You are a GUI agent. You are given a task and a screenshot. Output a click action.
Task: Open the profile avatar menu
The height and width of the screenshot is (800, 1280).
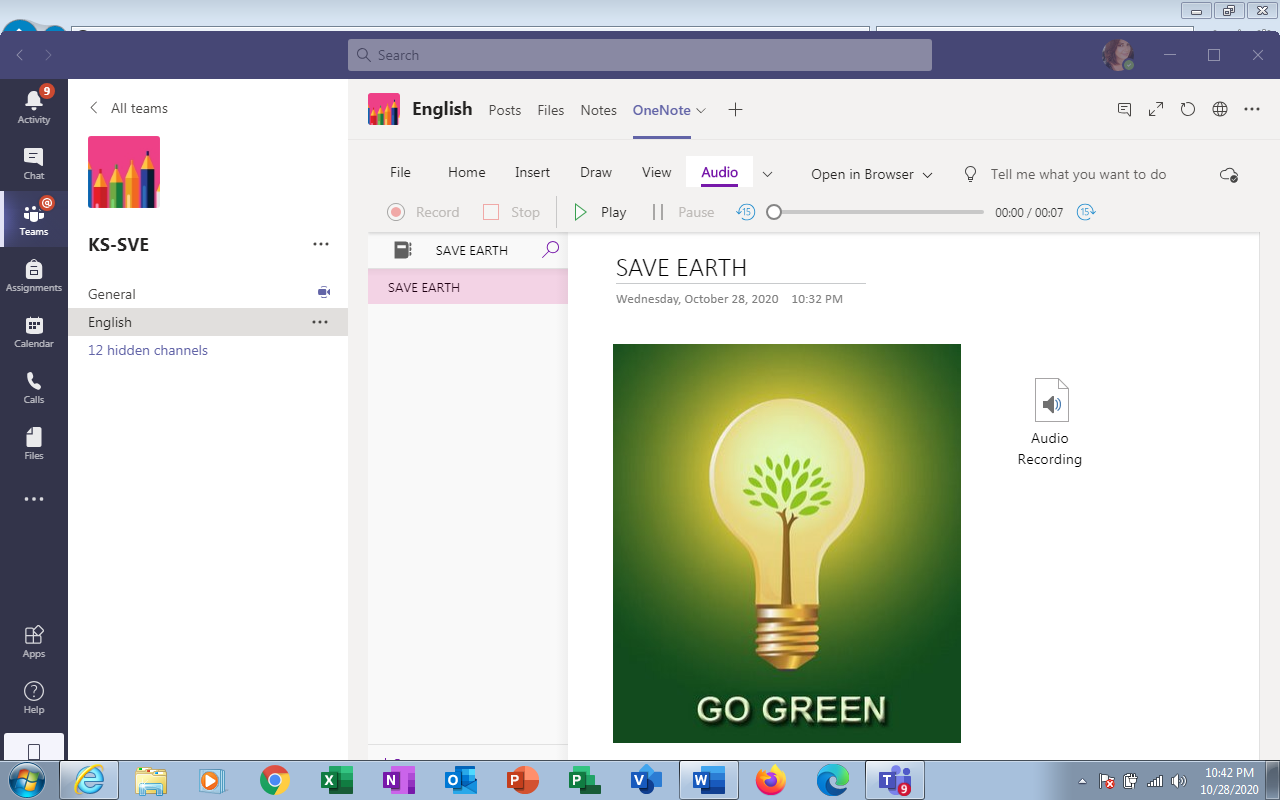tap(1118, 55)
